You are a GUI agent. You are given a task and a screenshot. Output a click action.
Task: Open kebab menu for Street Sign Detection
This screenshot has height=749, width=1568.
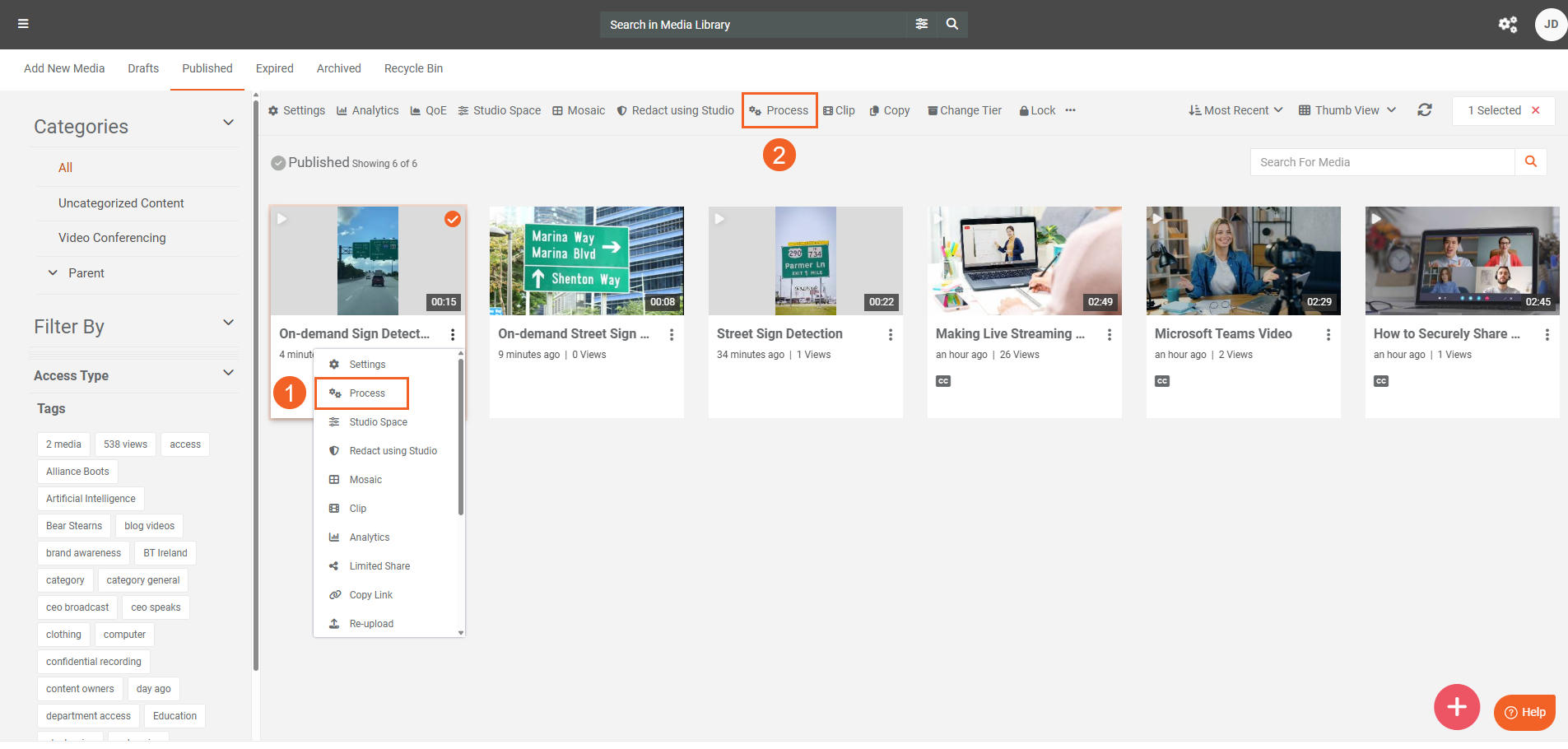[890, 334]
